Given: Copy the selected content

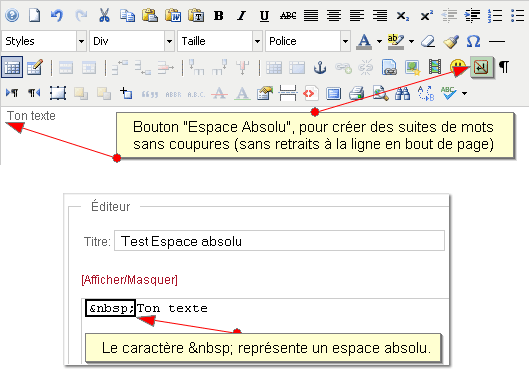Looking at the screenshot, I should pyautogui.click(x=127, y=16).
